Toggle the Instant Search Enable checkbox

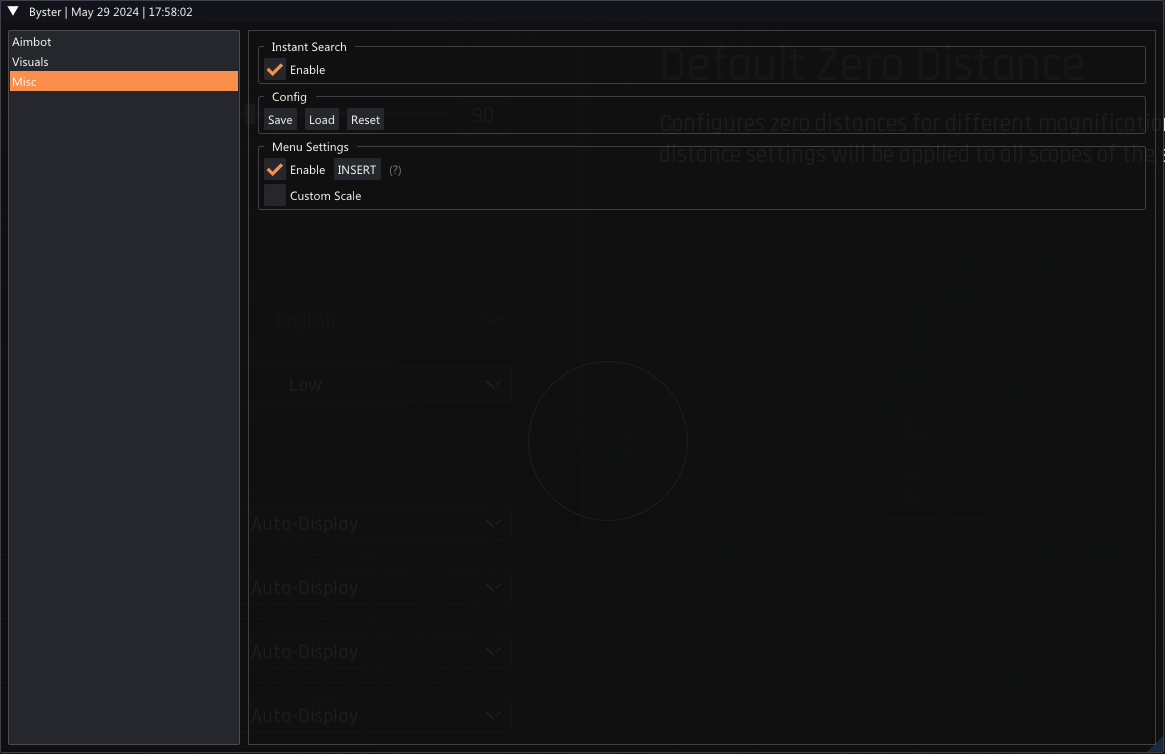(x=275, y=70)
